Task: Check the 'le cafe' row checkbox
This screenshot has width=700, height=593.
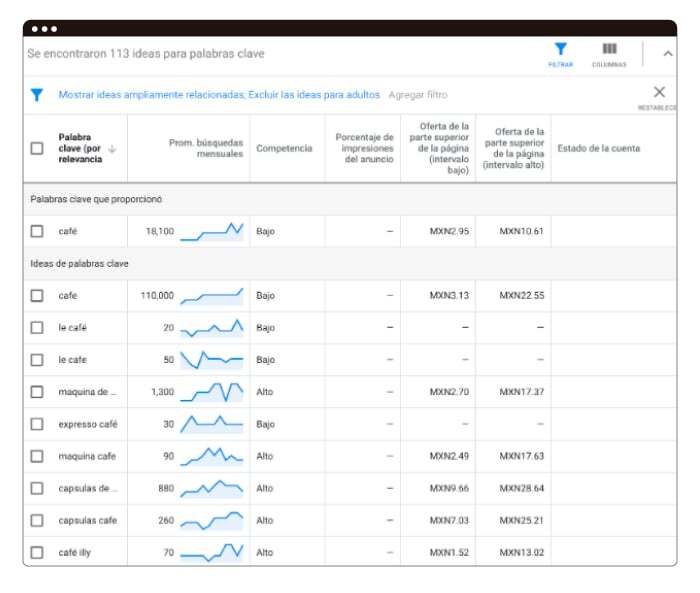Action: (x=37, y=359)
